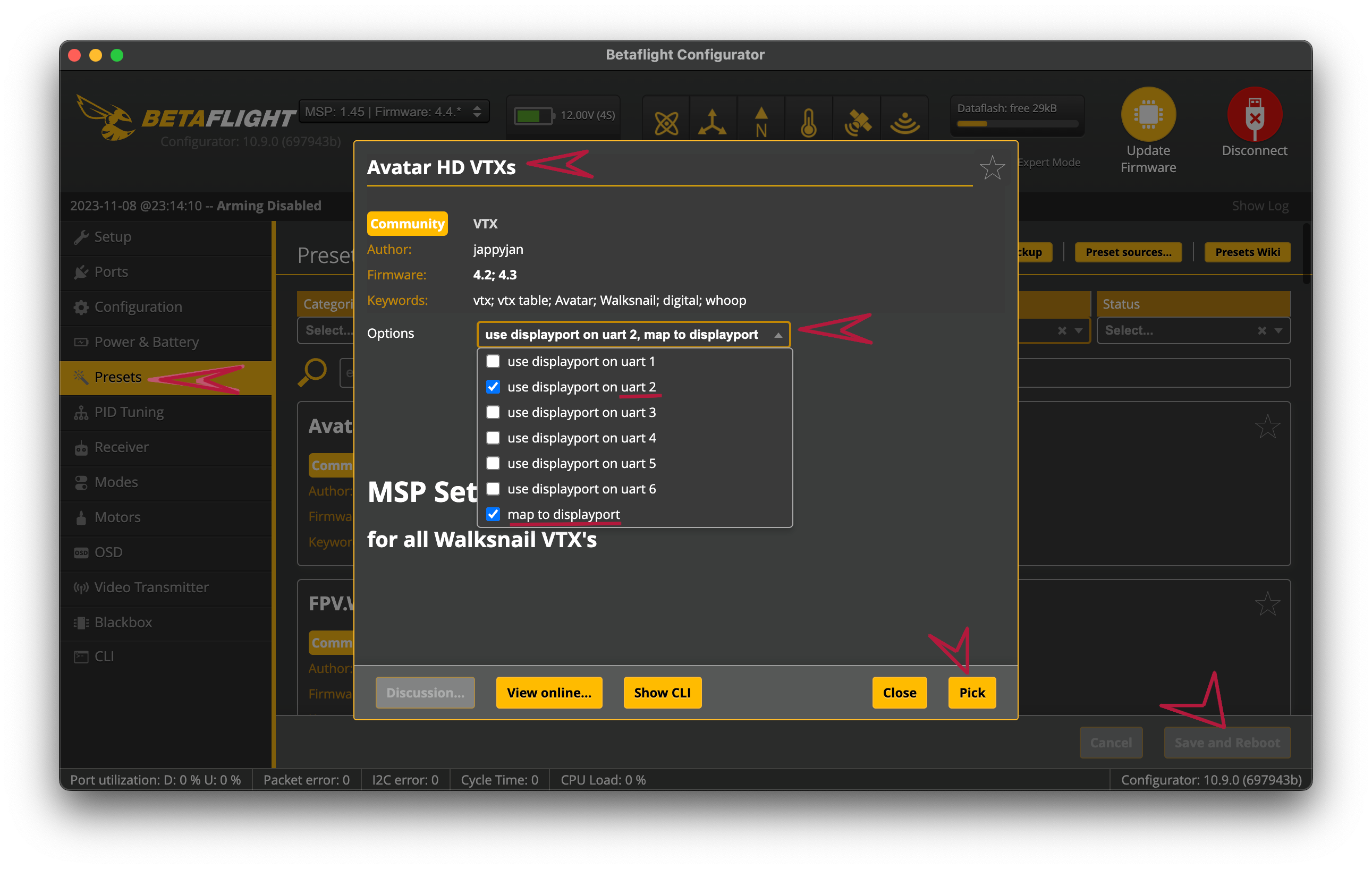Viewport: 1372px width, 869px height.
Task: Open the Status filter dropdown
Action: point(1192,330)
